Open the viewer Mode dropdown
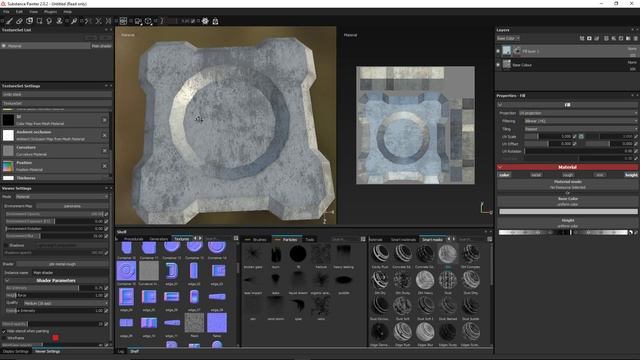 [62, 197]
